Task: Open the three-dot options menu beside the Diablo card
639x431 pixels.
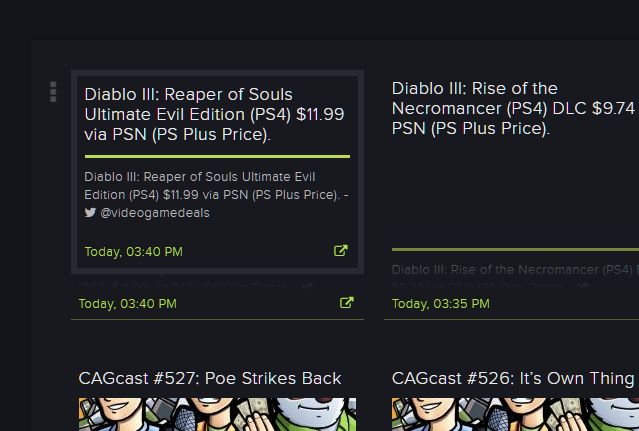Action: coord(53,92)
